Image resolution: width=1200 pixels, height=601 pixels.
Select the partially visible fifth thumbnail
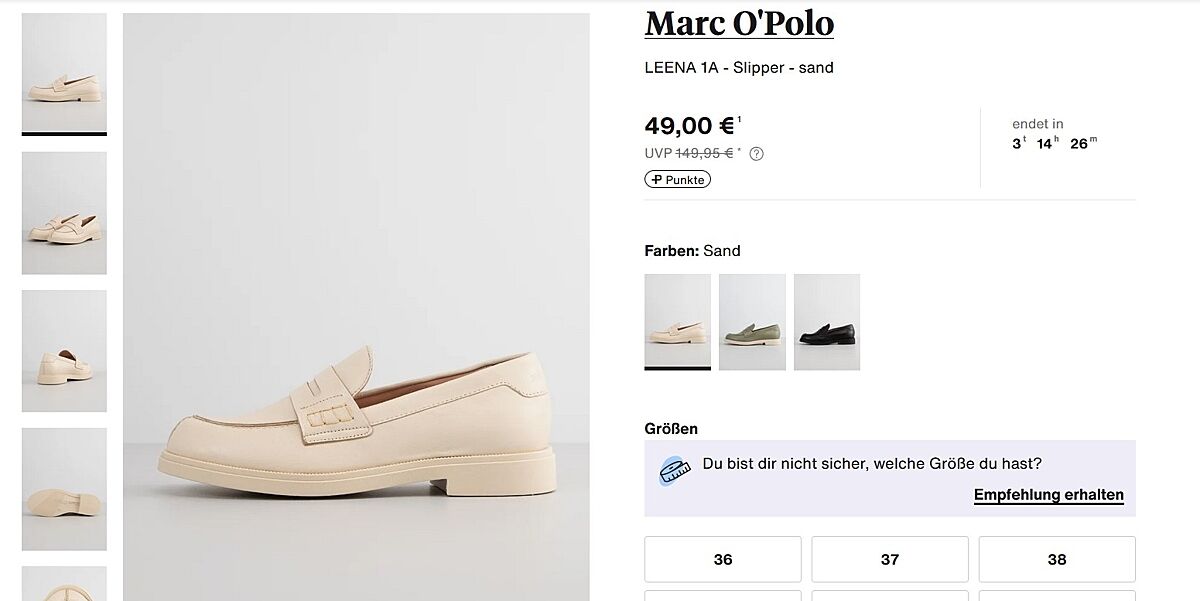pos(64,584)
